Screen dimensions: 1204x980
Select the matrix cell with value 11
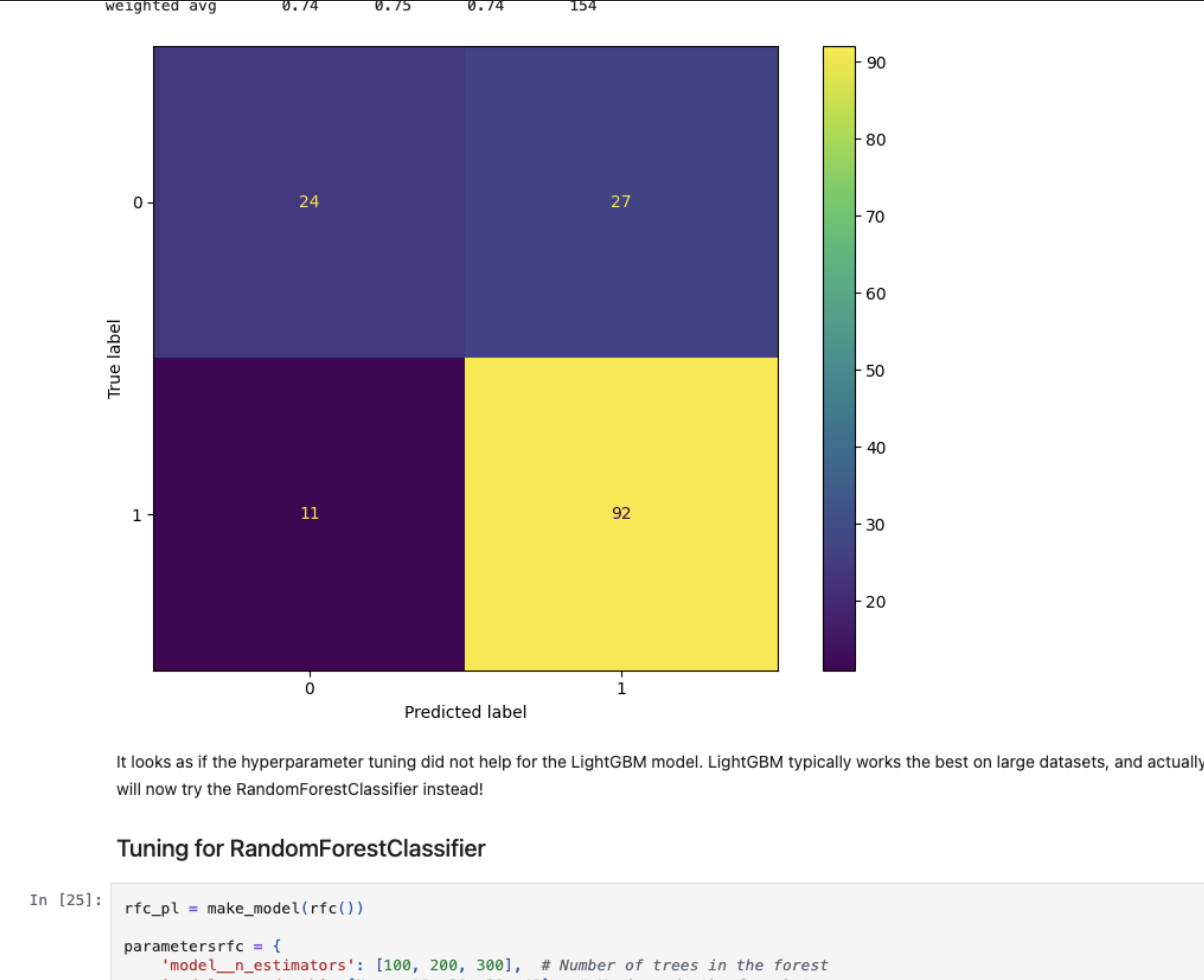coord(309,514)
